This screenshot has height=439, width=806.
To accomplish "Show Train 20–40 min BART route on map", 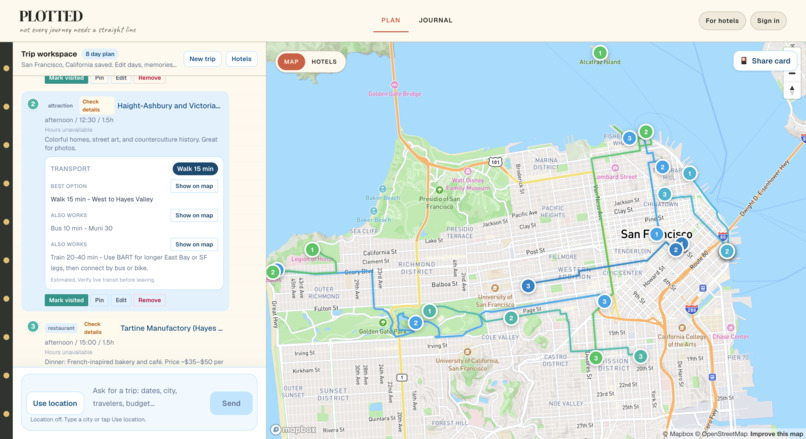I will click(x=194, y=245).
